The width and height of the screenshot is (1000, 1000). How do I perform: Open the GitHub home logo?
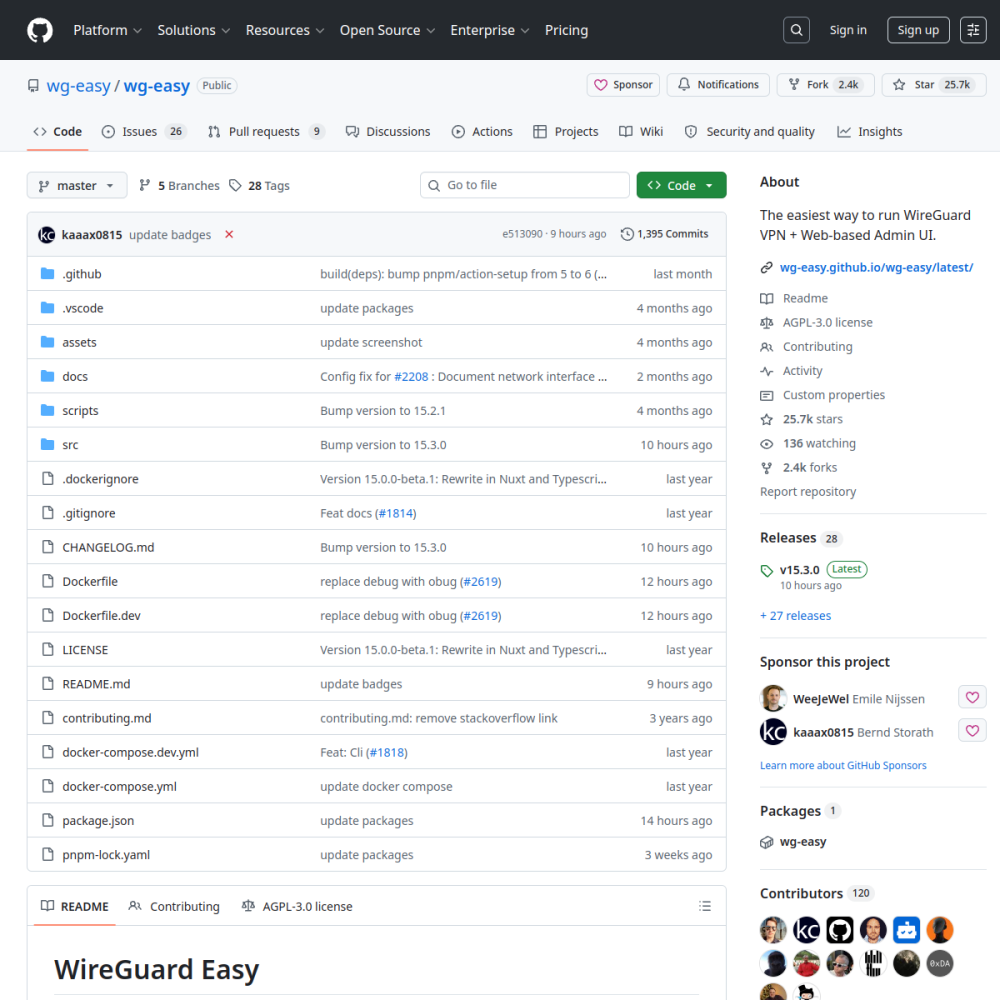click(x=40, y=30)
